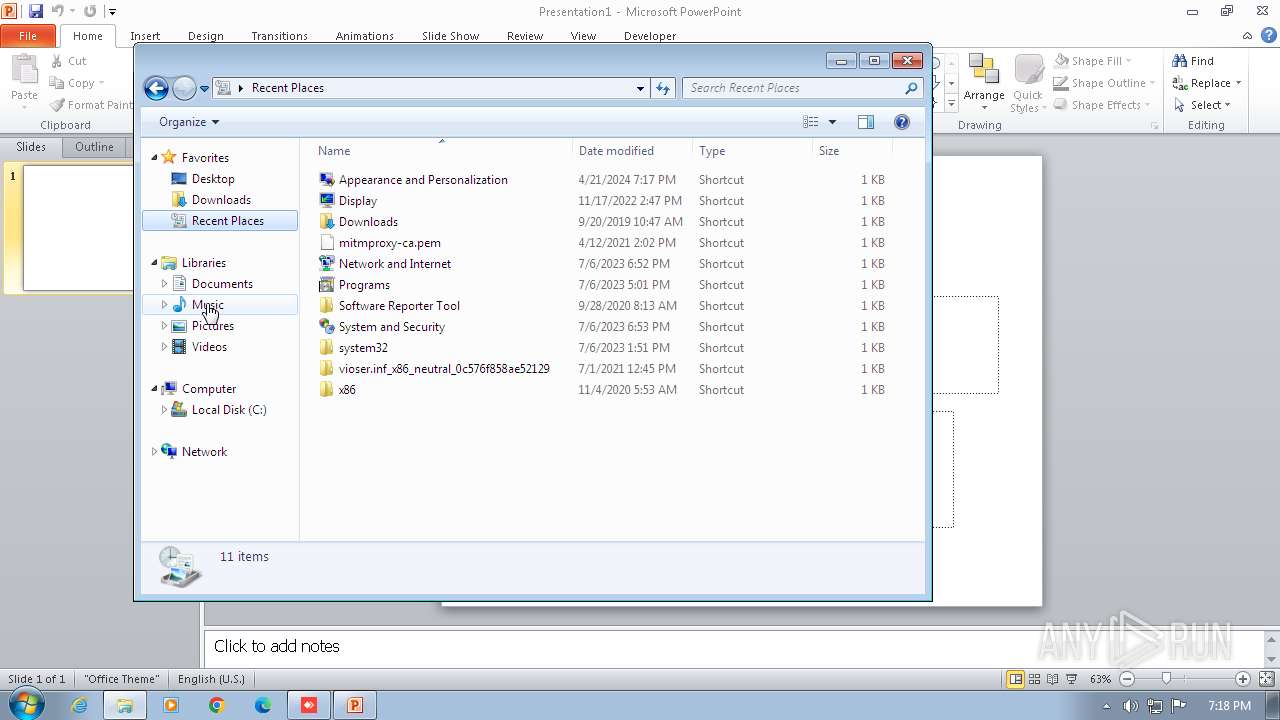1280x720 pixels.
Task: Click the Size column header
Action: 852,151
